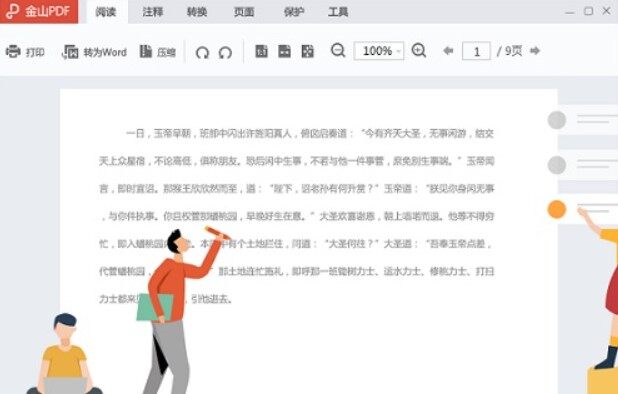Screen dimensions: 618x394
Task: Open the 保护 tab
Action: click(x=294, y=12)
